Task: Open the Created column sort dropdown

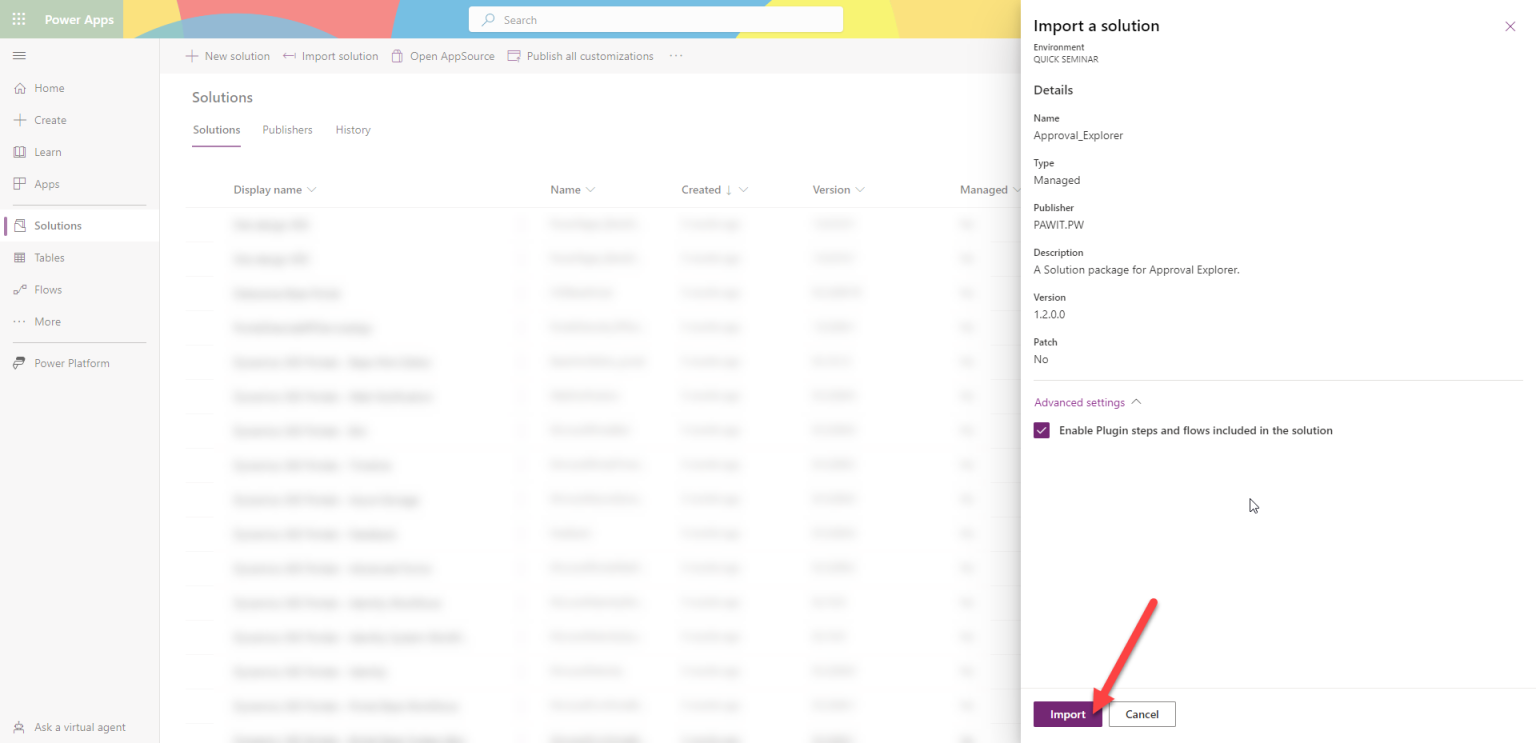Action: coord(742,190)
